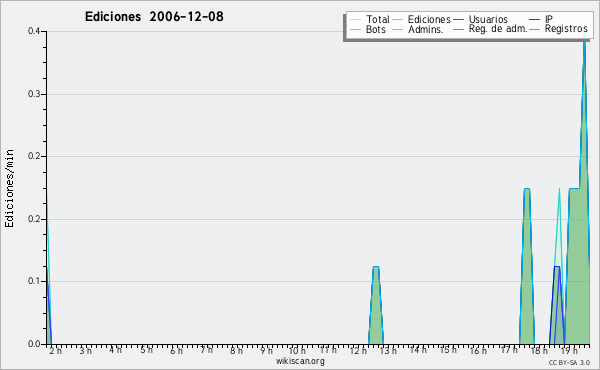Click the "12 h" x-axis label
The width and height of the screenshot is (600, 370).
[x=358, y=350]
